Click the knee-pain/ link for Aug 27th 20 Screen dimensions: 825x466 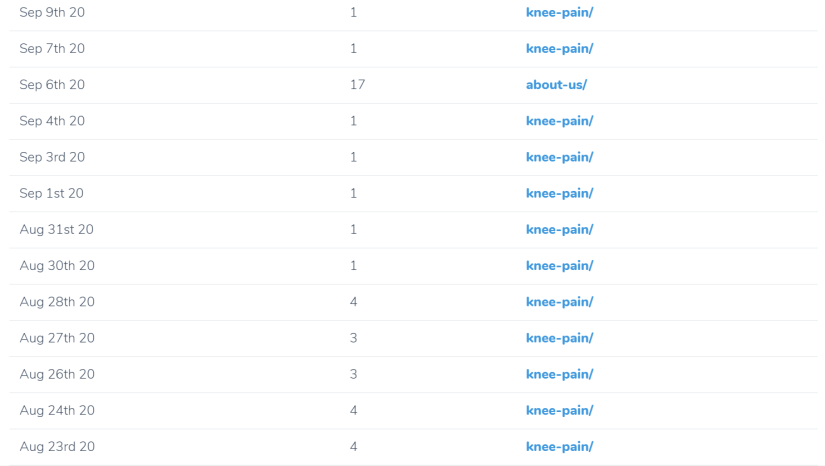pos(559,338)
